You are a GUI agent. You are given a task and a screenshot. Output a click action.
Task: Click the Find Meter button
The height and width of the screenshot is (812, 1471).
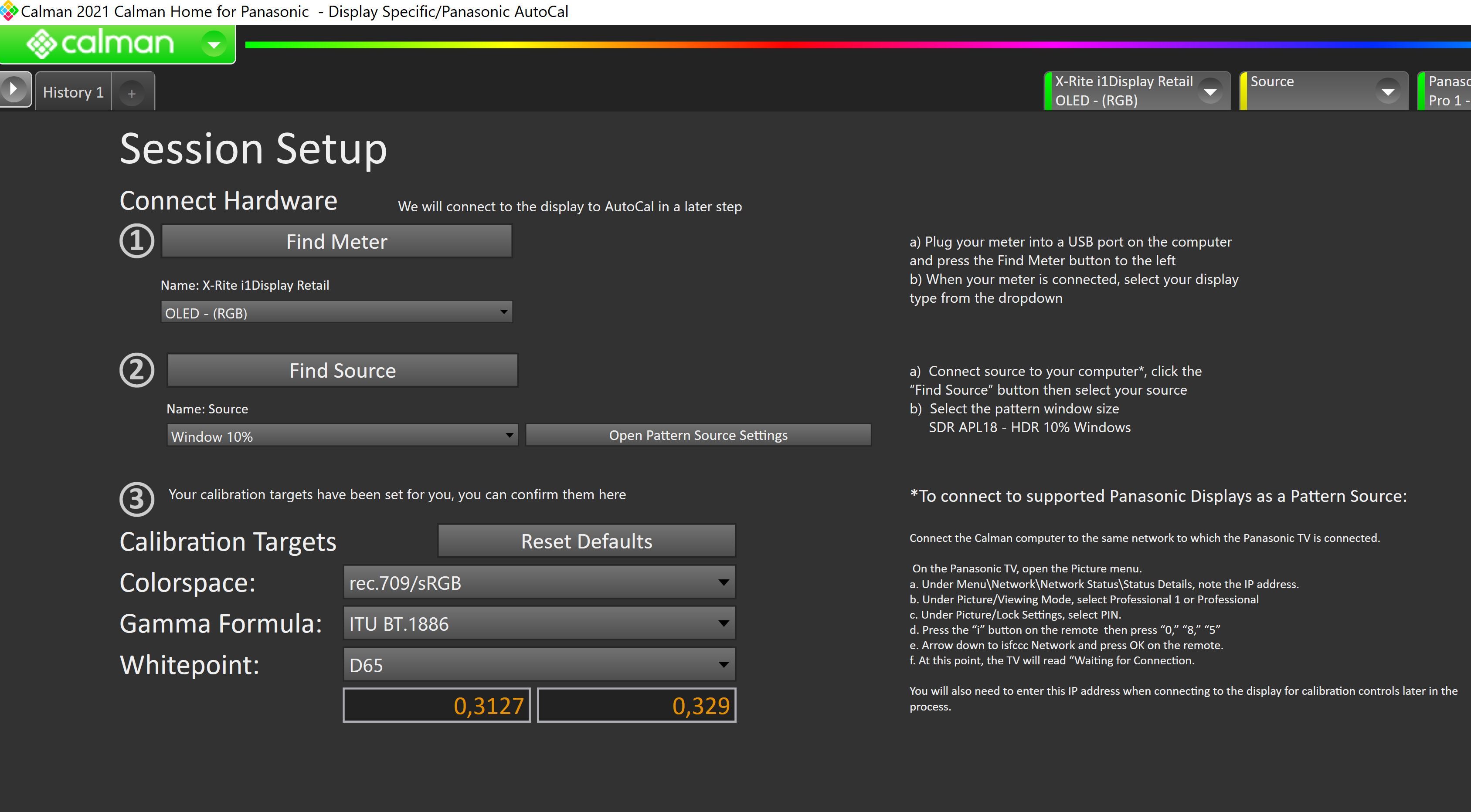click(336, 241)
